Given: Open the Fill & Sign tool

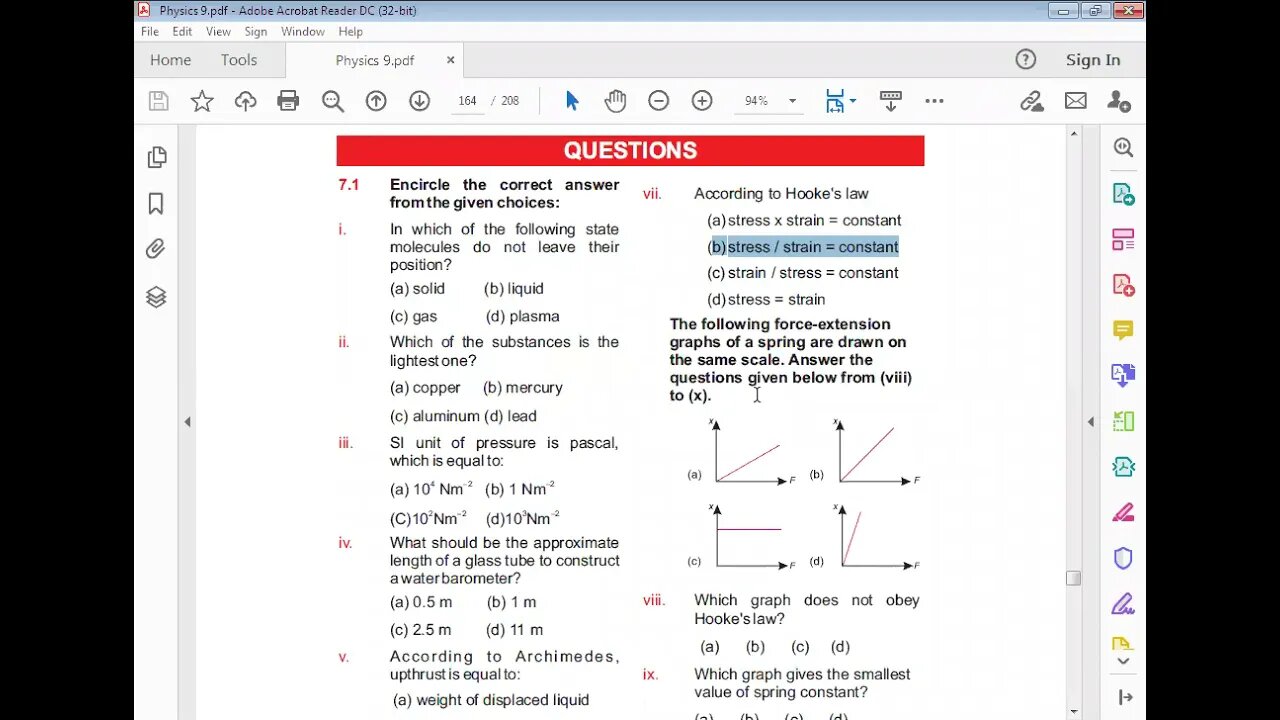Looking at the screenshot, I should 1123,604.
